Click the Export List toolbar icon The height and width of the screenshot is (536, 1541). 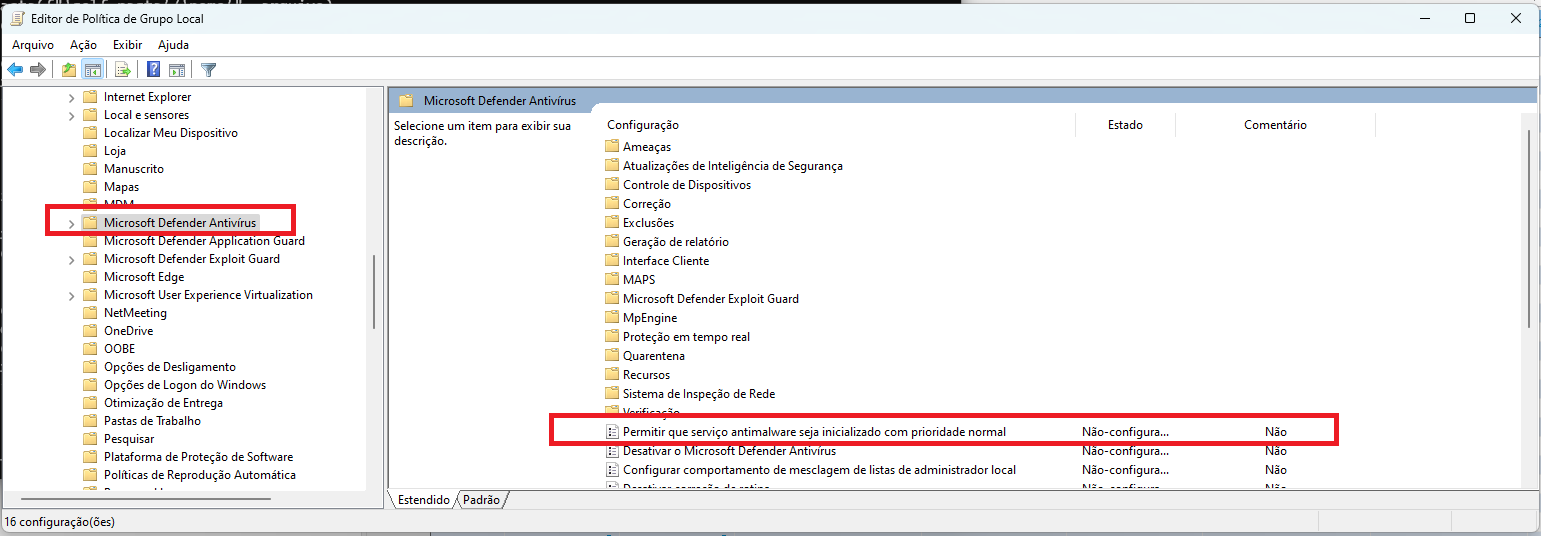point(123,70)
